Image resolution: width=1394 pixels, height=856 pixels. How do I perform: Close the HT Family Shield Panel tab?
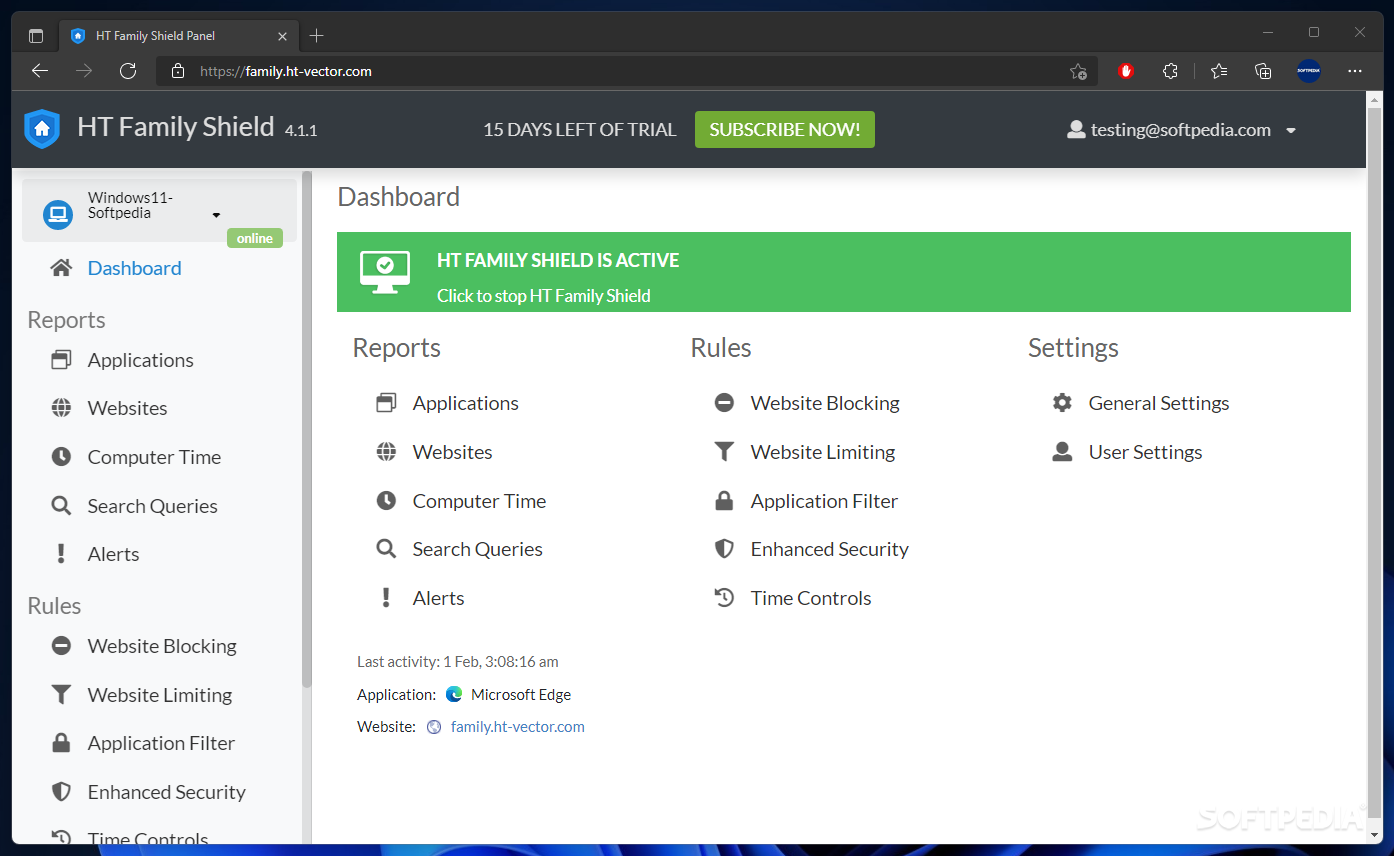[x=282, y=36]
